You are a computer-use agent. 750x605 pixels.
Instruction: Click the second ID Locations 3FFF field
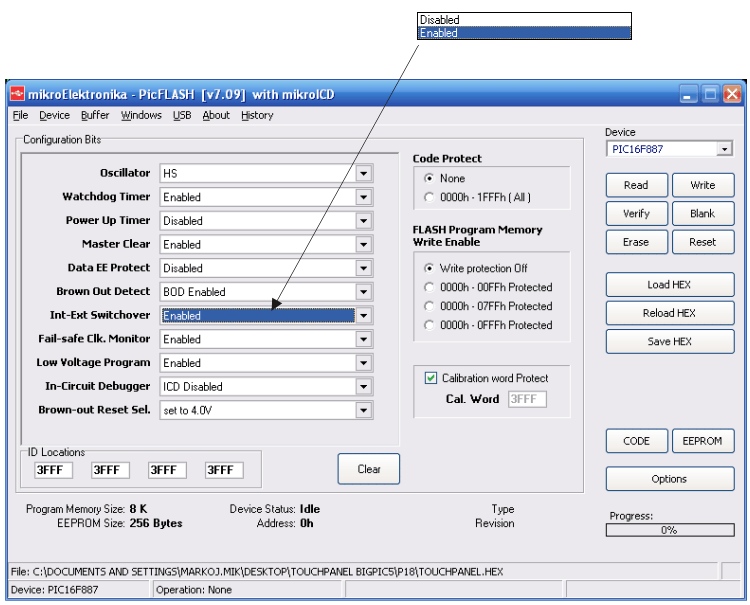point(110,470)
